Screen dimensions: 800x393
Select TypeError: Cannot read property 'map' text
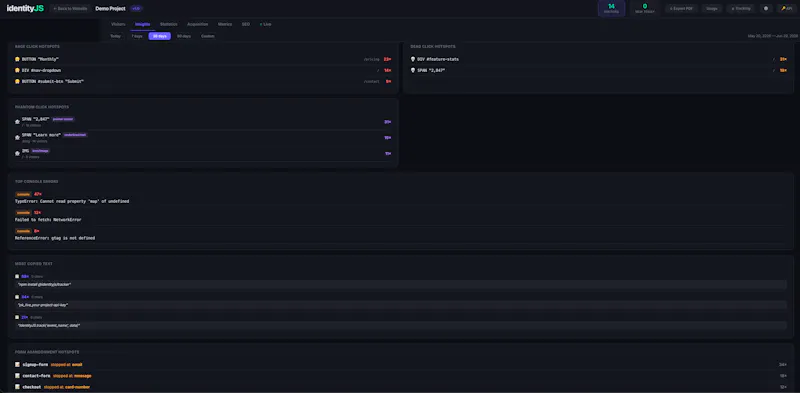pos(72,202)
